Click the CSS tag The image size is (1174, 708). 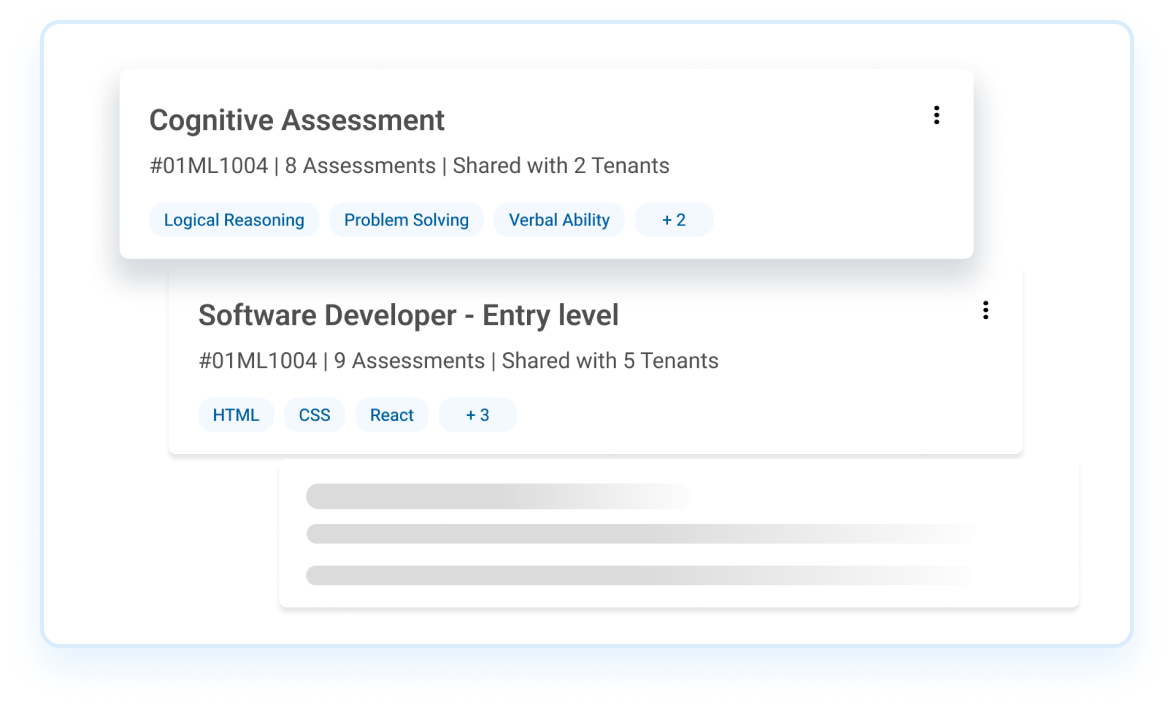pos(314,414)
